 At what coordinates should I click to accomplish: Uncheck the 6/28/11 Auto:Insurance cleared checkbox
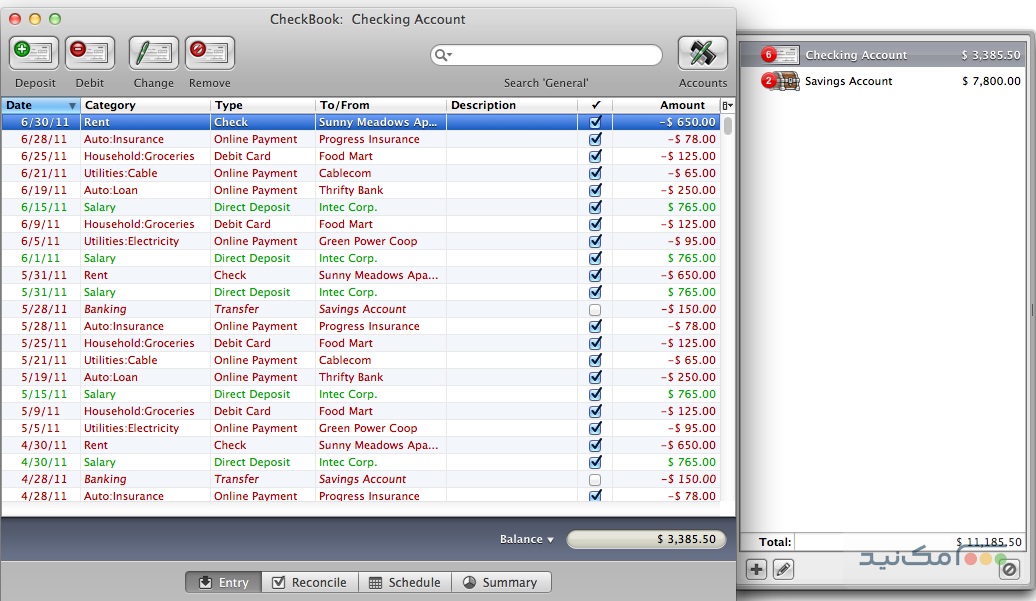tap(596, 140)
